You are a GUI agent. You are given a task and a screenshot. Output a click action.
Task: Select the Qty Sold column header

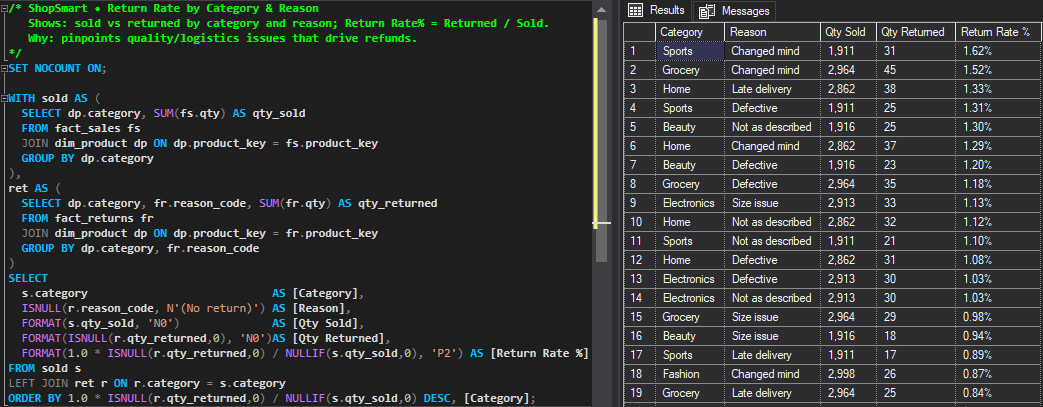click(x=846, y=32)
